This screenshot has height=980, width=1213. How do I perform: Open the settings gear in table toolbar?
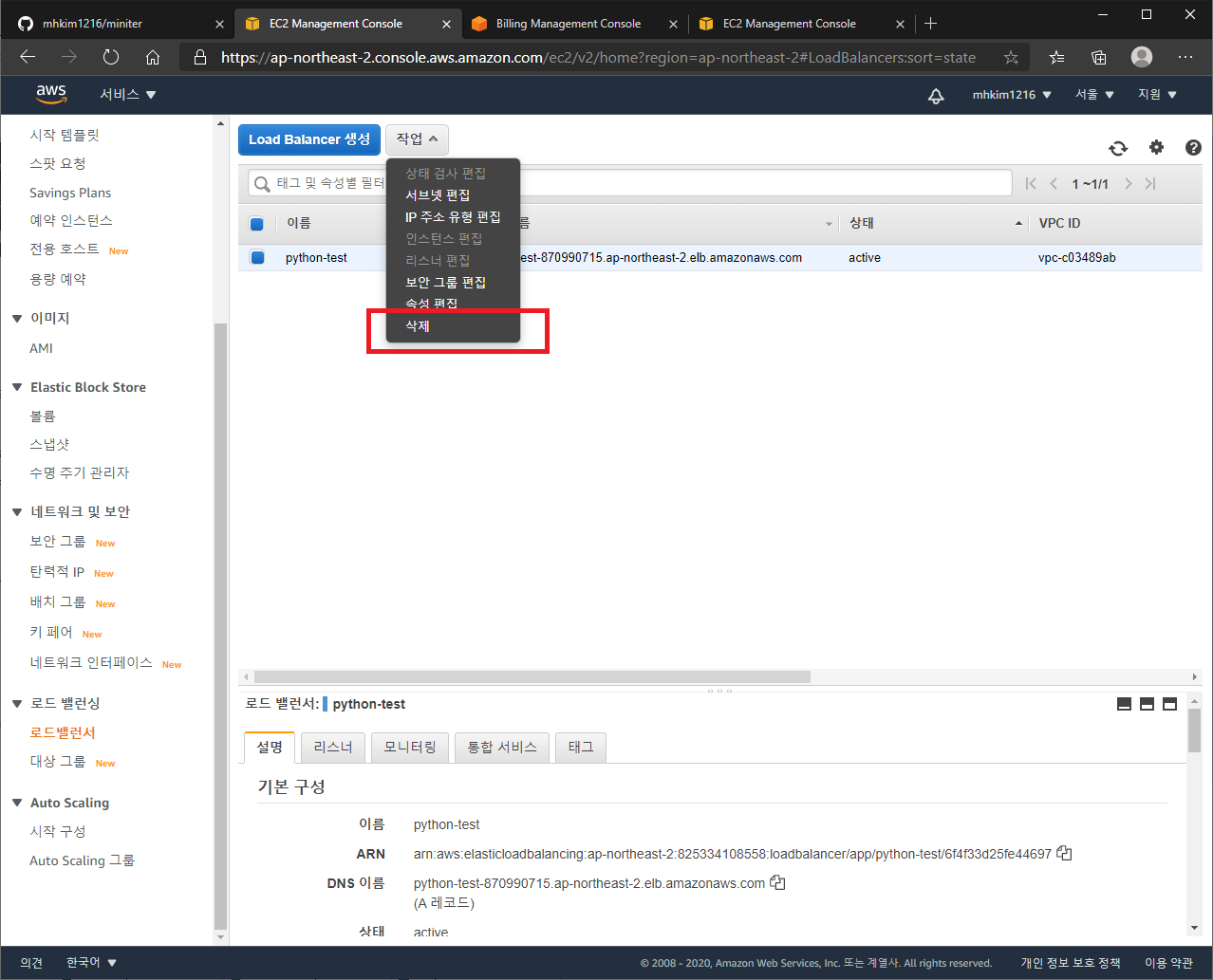pyautogui.click(x=1156, y=147)
